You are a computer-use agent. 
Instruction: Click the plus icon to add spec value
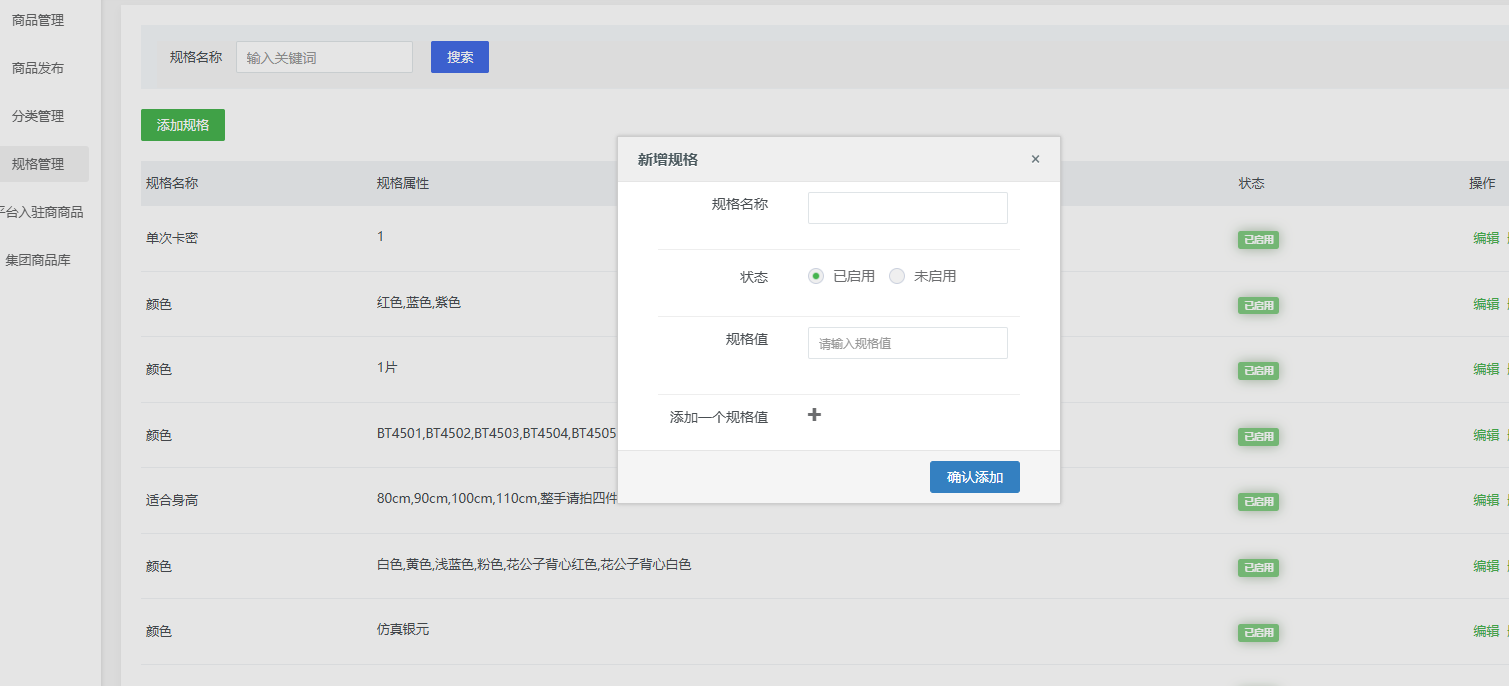click(x=814, y=415)
